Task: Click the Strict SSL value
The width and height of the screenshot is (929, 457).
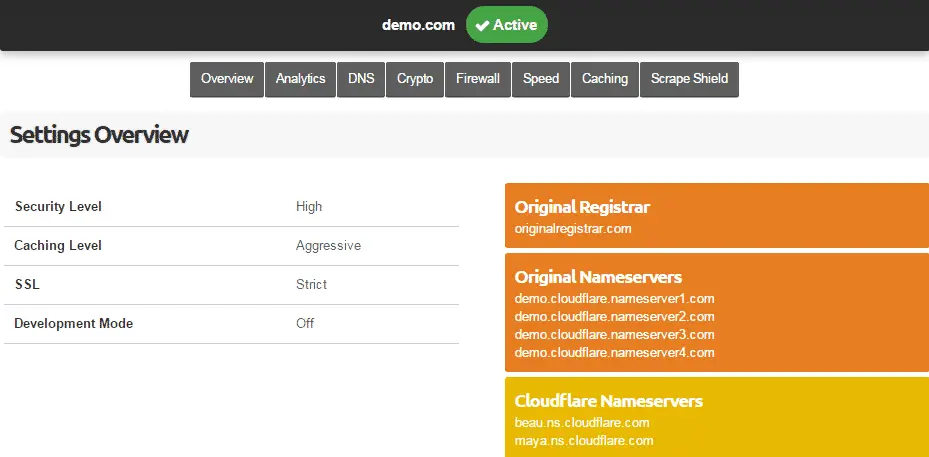Action: [311, 285]
